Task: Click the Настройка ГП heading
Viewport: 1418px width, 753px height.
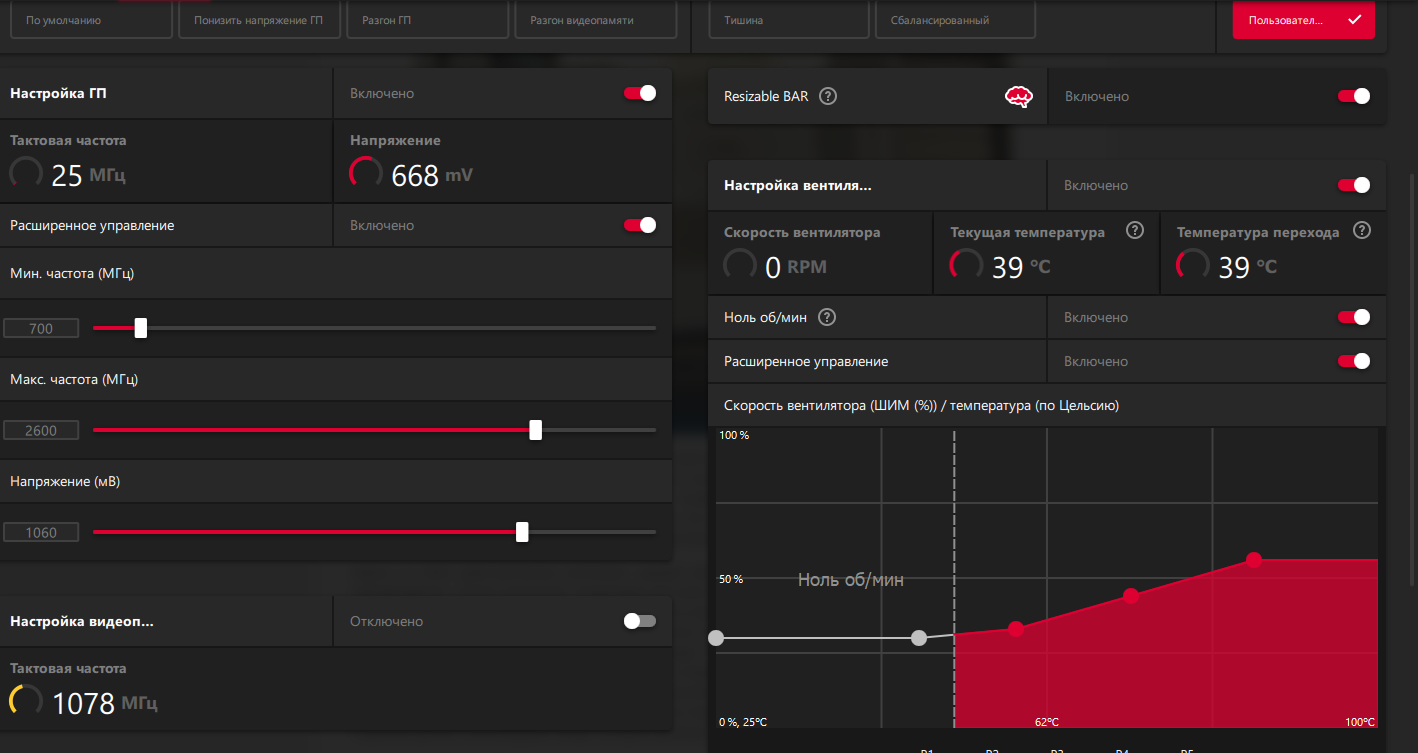Action: (58, 93)
